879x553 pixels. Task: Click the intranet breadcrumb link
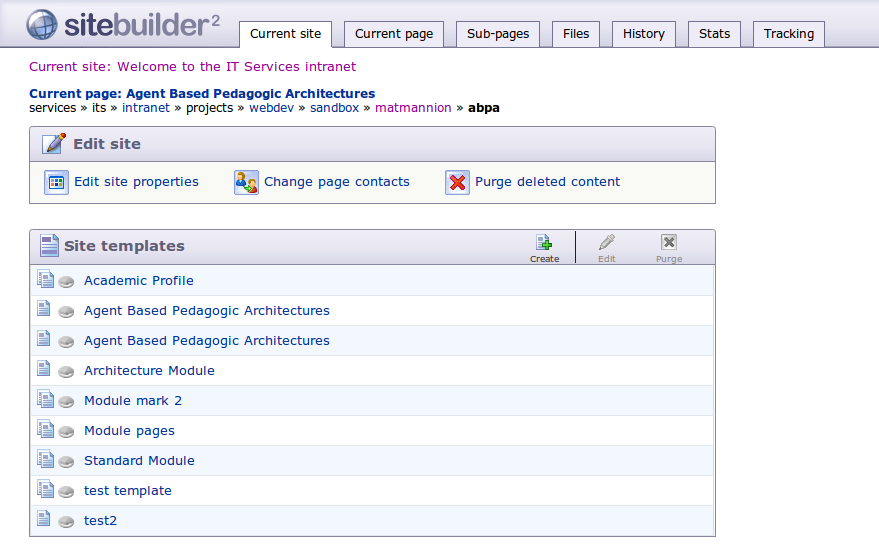tap(146, 107)
